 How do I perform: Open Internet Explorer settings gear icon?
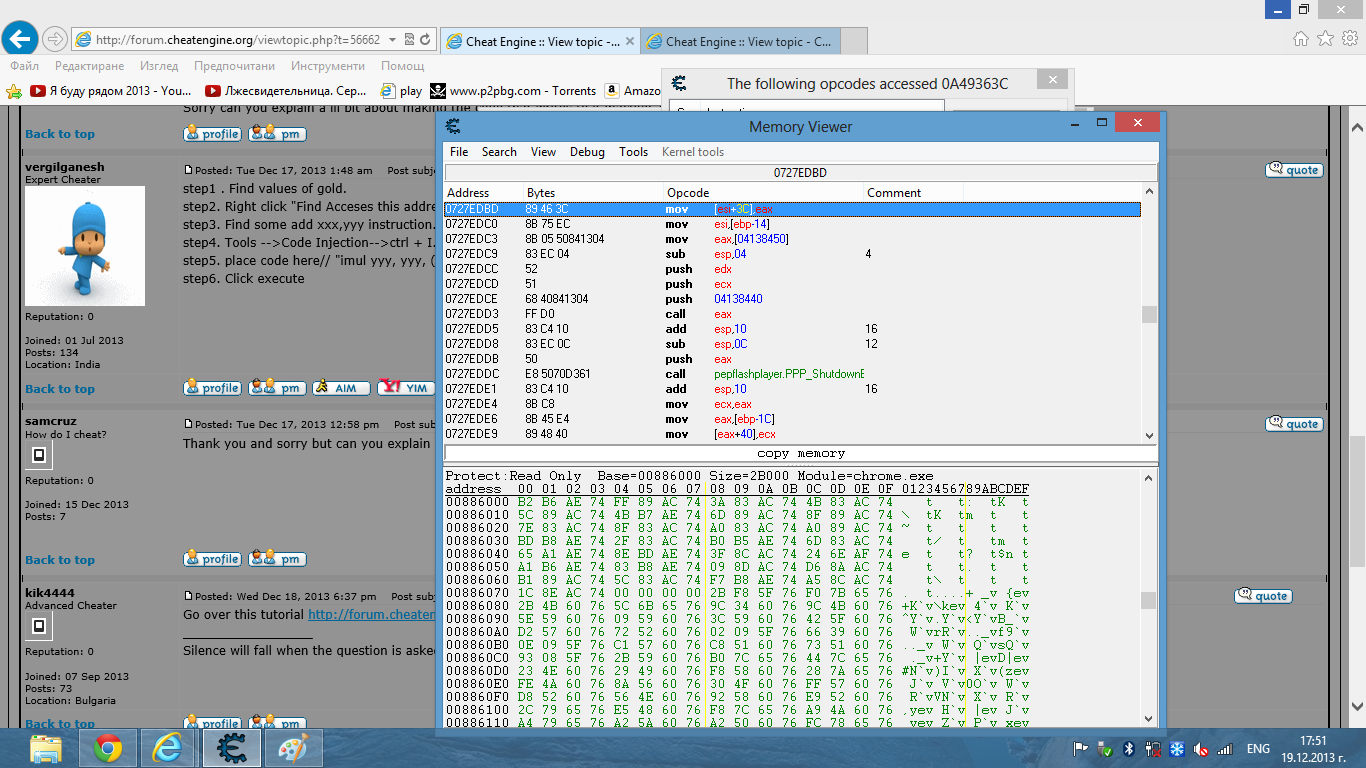click(1349, 39)
